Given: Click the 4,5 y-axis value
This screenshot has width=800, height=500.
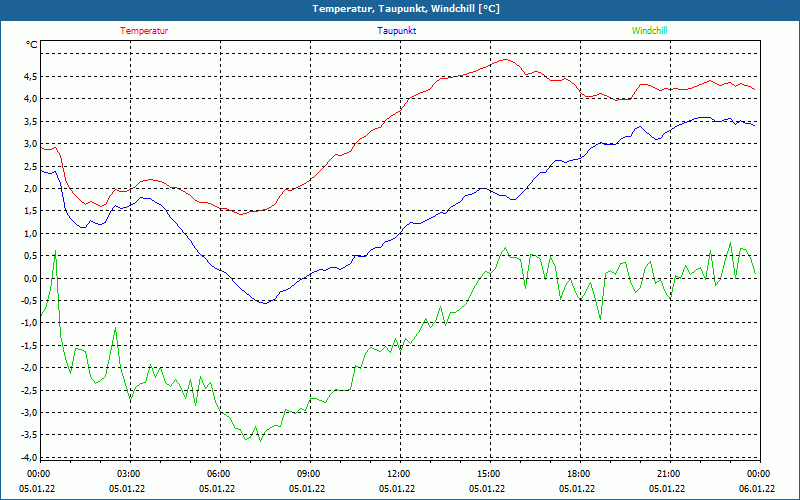Looking at the screenshot, I should [x=30, y=77].
